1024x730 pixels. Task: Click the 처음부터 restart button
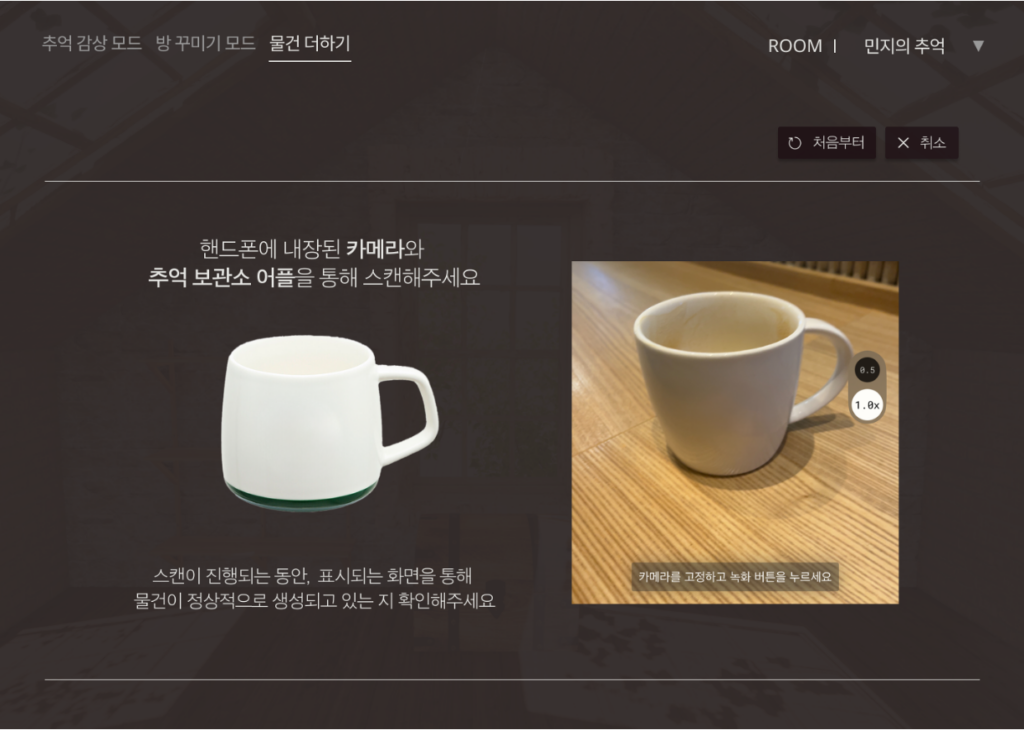(826, 143)
